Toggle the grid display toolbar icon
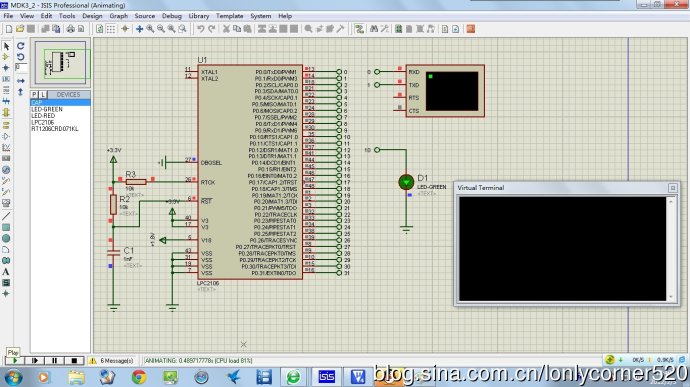 pyautogui.click(x=111, y=29)
